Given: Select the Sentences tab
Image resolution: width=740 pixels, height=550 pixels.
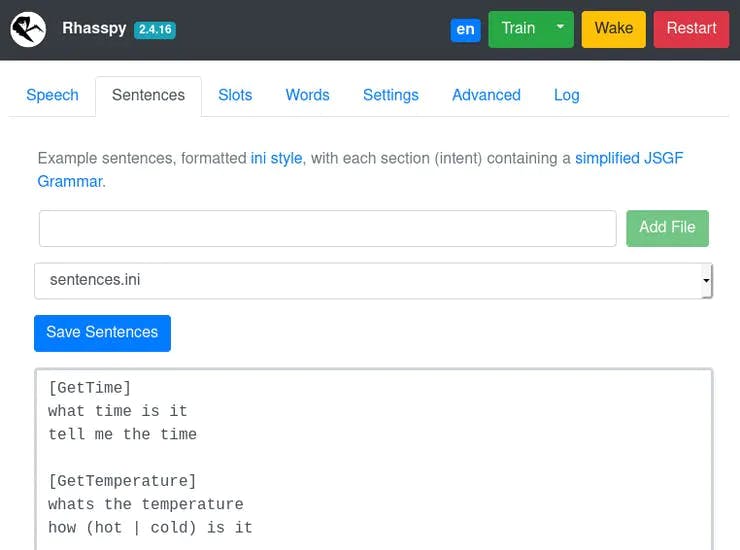Looking at the screenshot, I should pyautogui.click(x=148, y=95).
